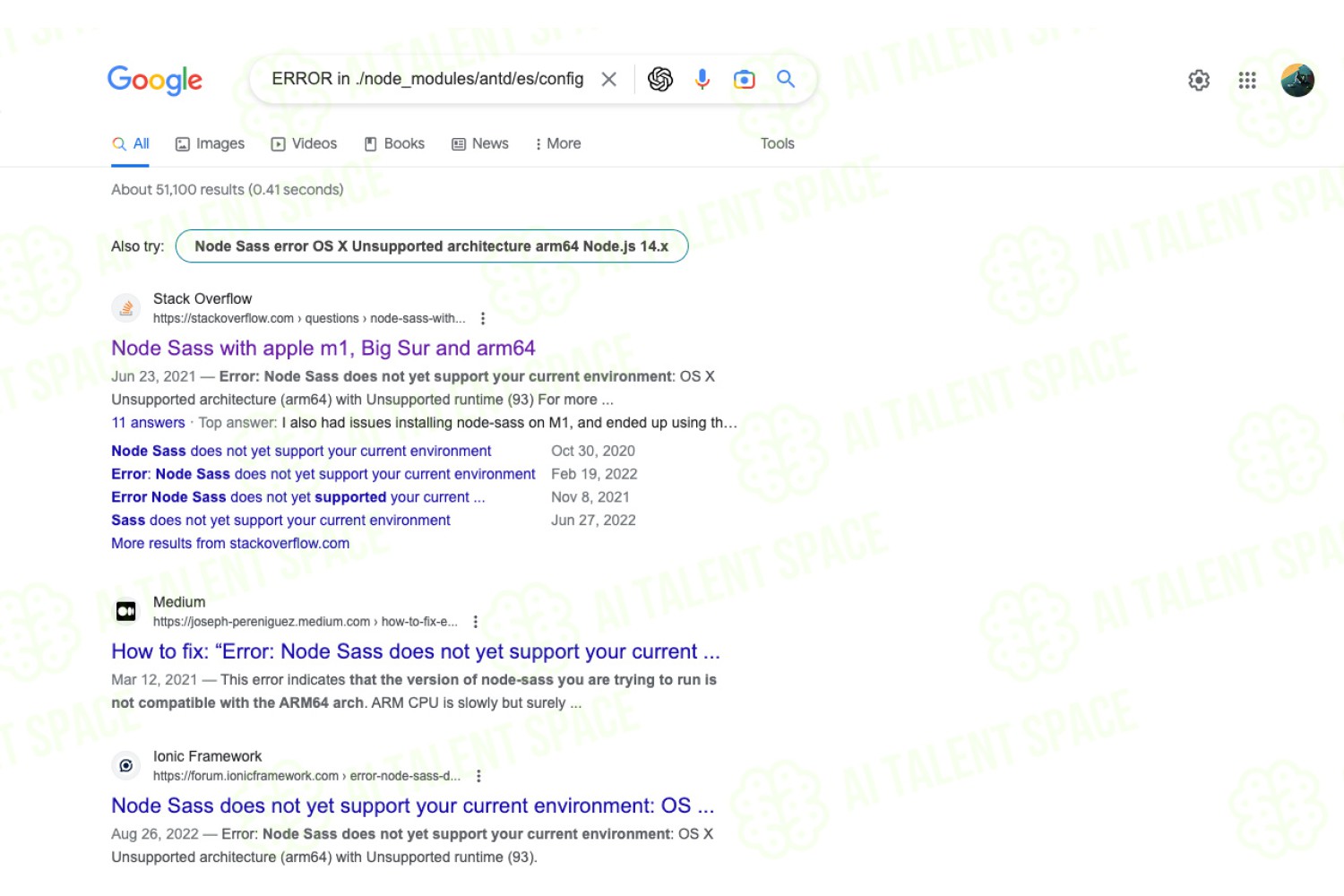Clear the search query with X
This screenshot has width=1344, height=896.
coord(609,80)
